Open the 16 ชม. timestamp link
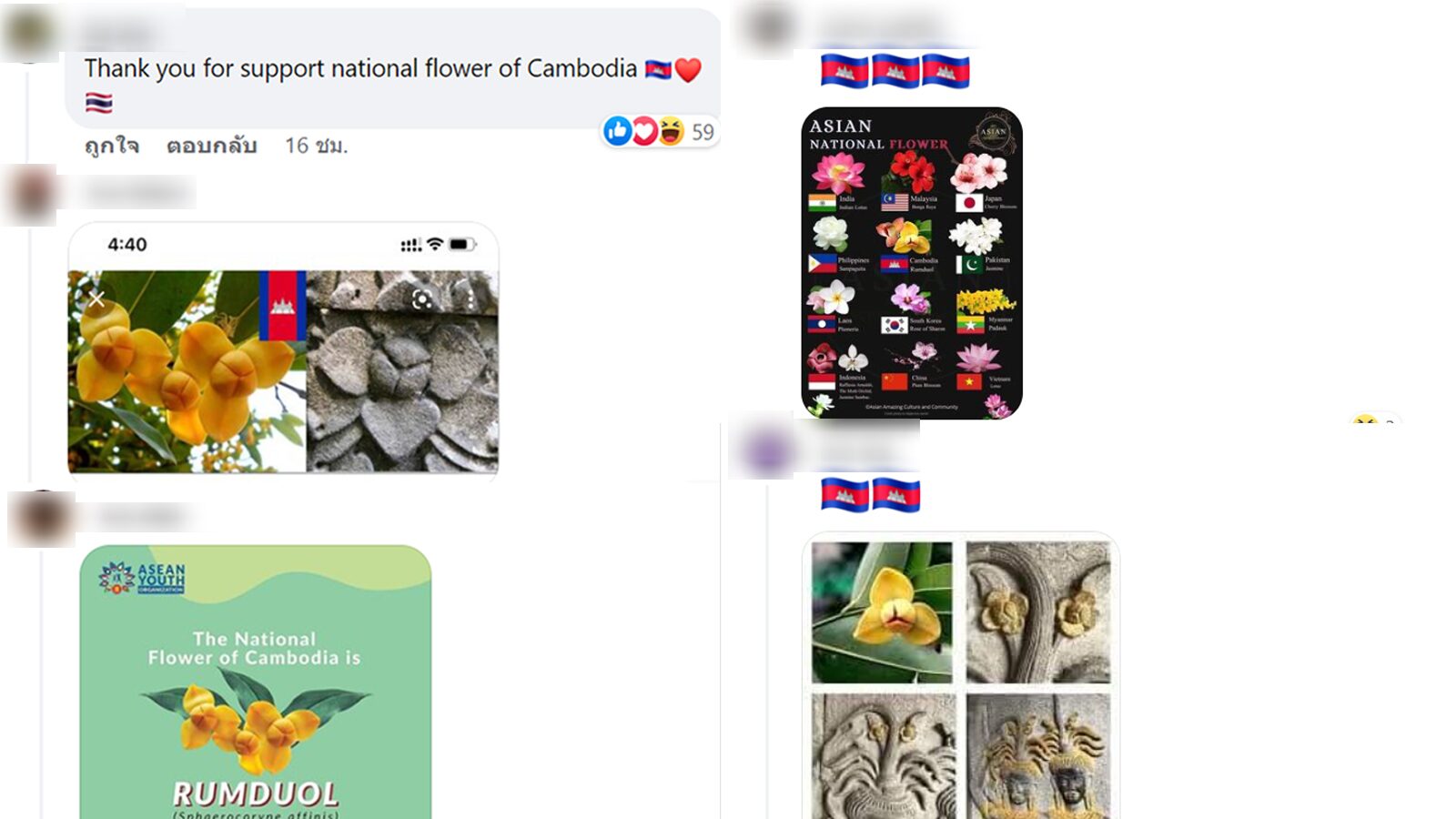Screen dimensions: 1456x819 click(316, 146)
